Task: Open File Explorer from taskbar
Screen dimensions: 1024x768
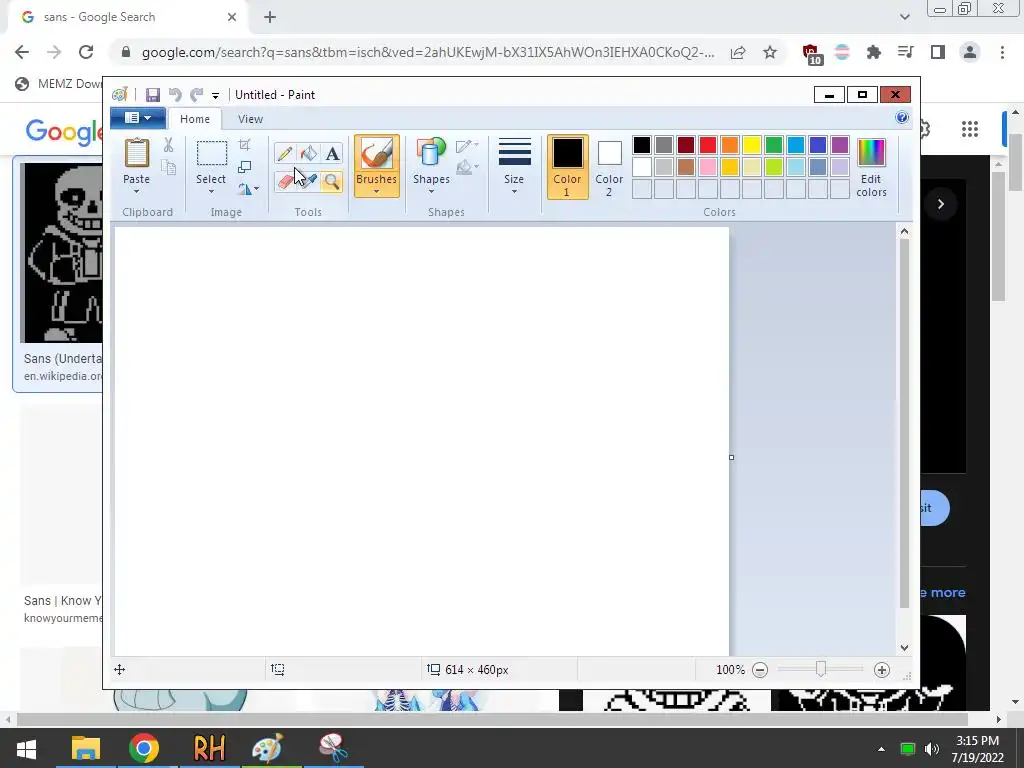Action: click(86, 748)
